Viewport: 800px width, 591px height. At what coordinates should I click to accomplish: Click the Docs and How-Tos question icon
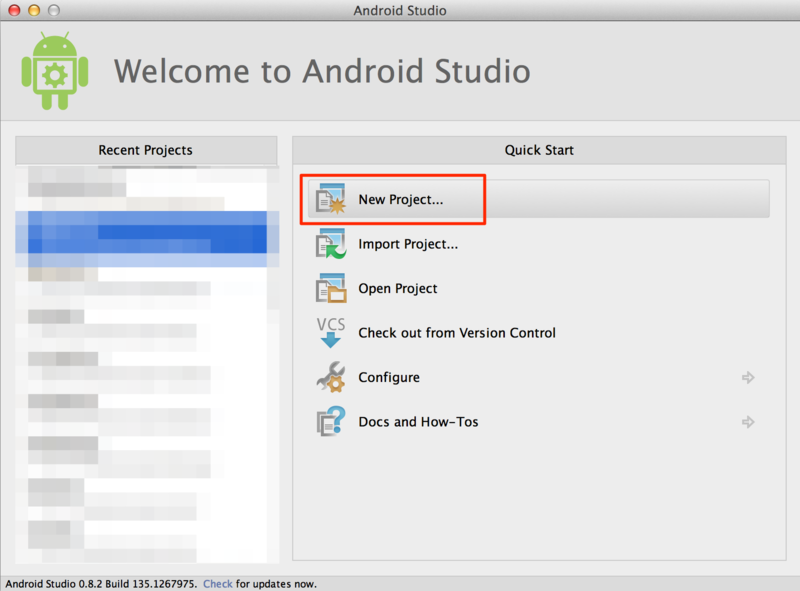click(x=331, y=421)
